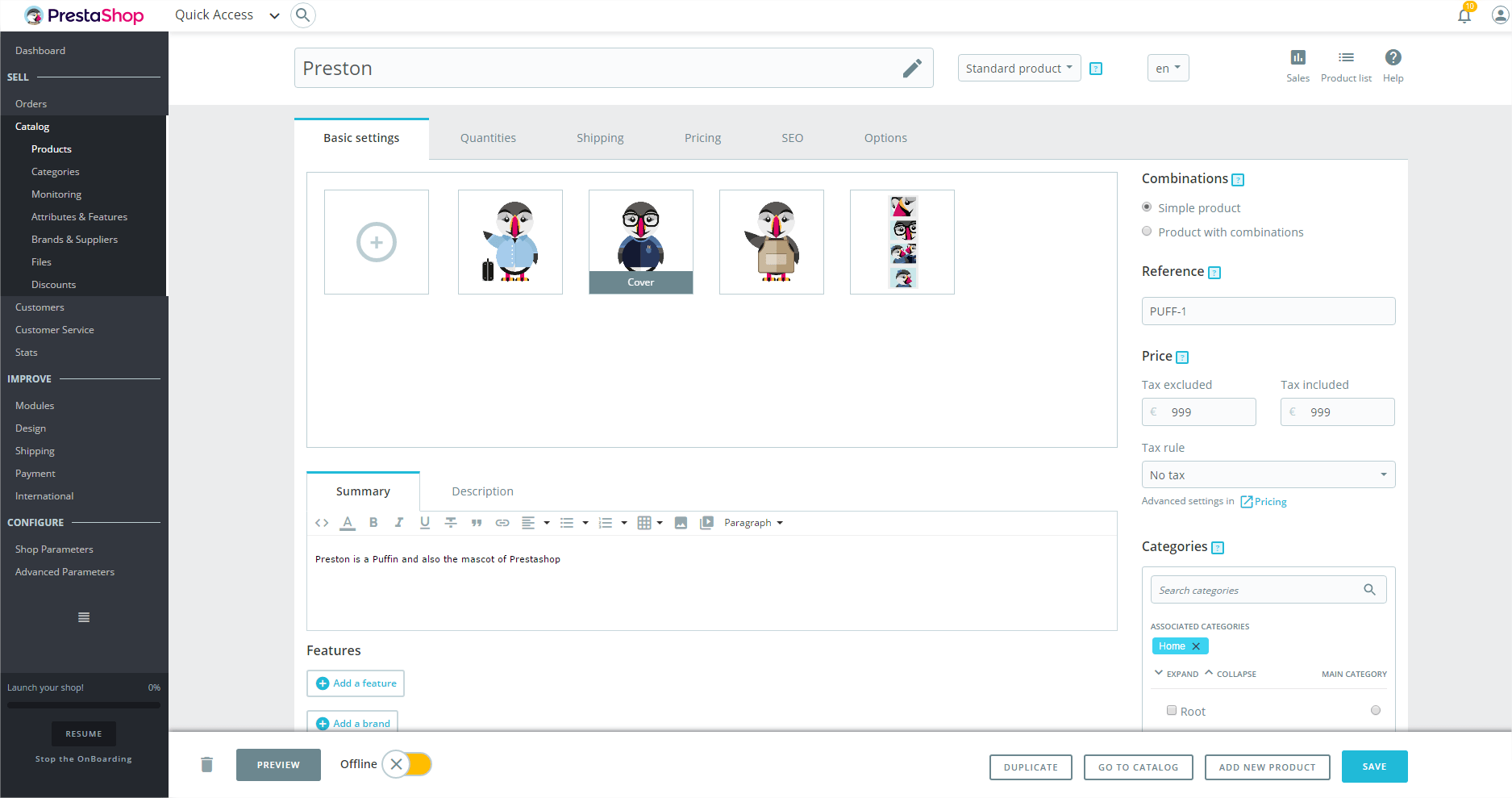Select the Cover puffin image thumbnail
Image resolution: width=1512 pixels, height=798 pixels.
641,242
